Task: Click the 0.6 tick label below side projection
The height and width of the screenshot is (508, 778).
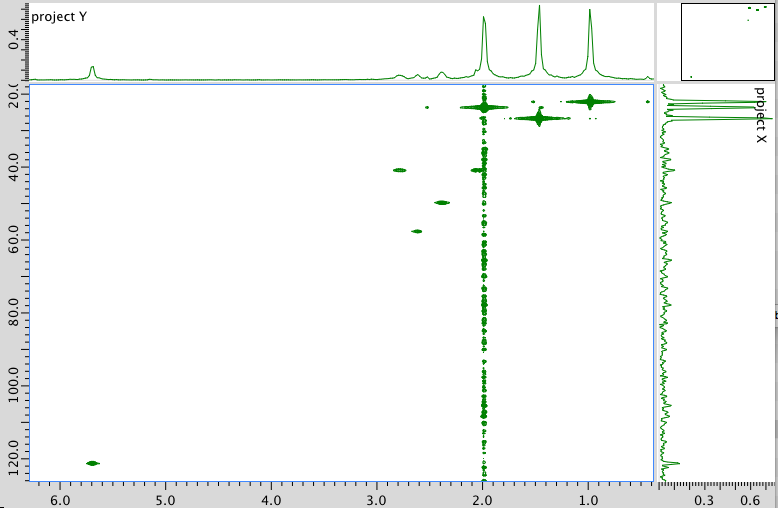Action: (750, 499)
